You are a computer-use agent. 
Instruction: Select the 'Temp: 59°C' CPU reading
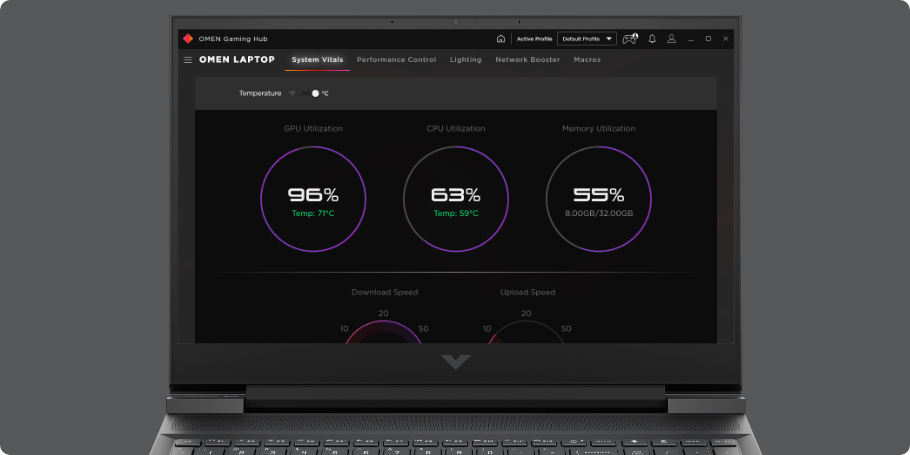pos(456,214)
